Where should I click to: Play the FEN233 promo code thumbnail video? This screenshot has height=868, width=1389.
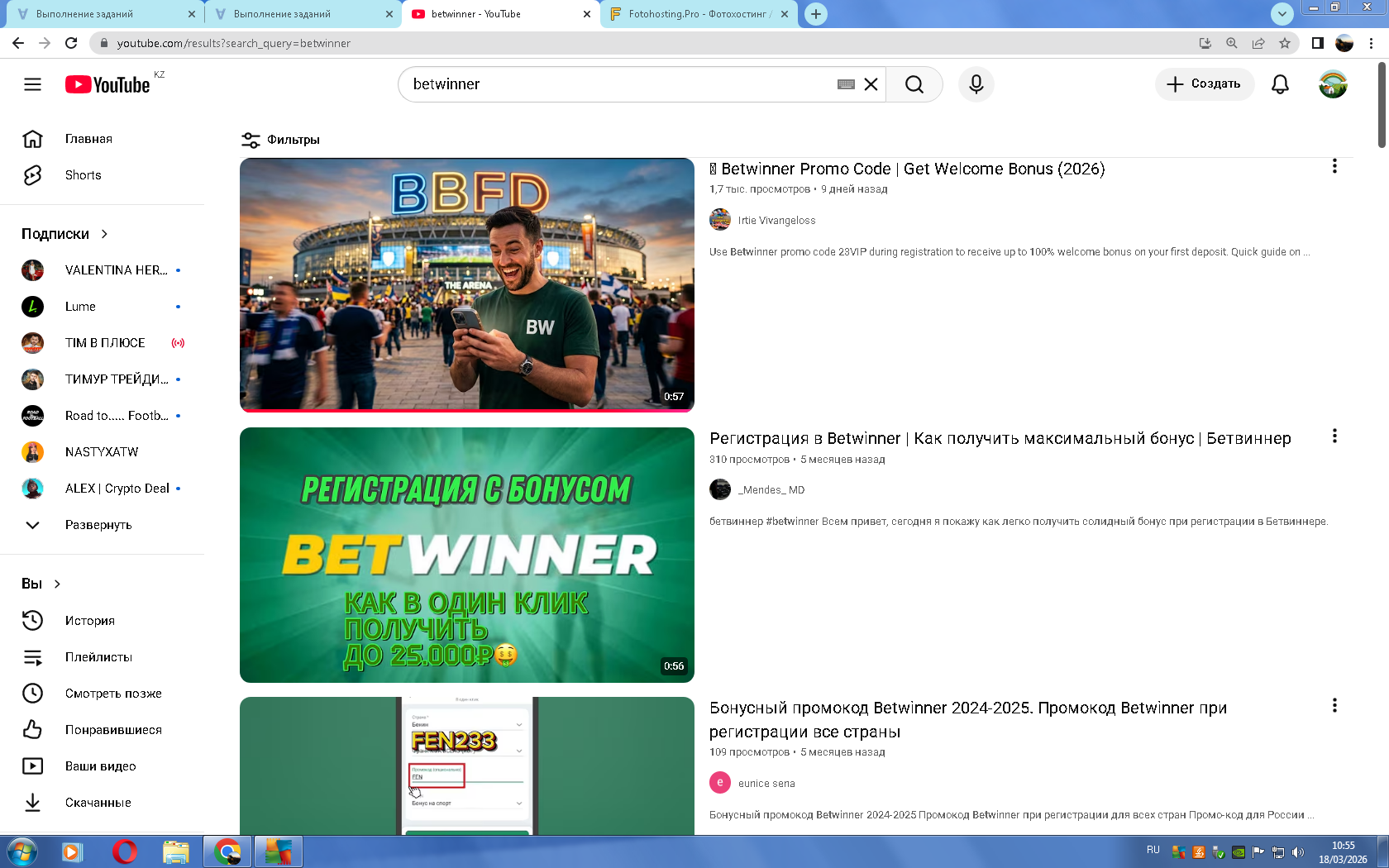click(467, 765)
